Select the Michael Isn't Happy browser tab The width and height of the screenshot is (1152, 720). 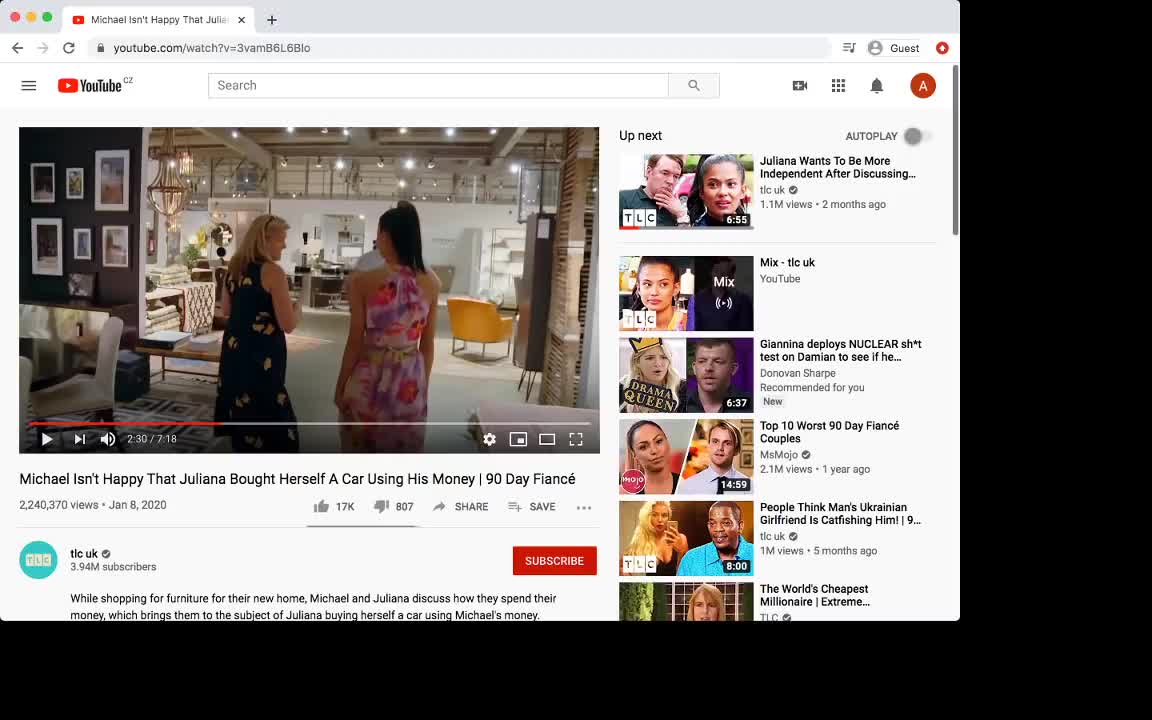click(x=159, y=20)
